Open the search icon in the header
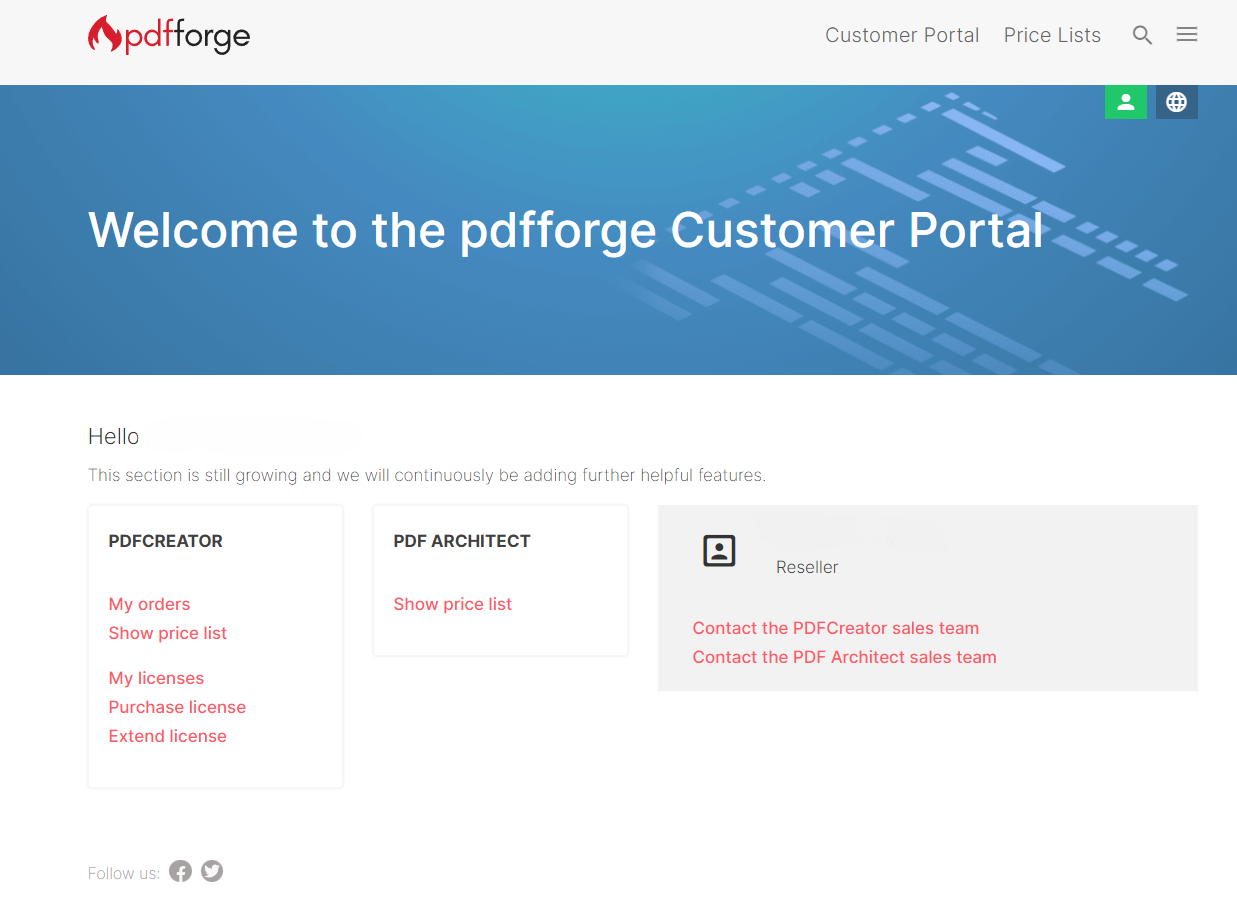This screenshot has width=1237, height=907. tap(1142, 34)
